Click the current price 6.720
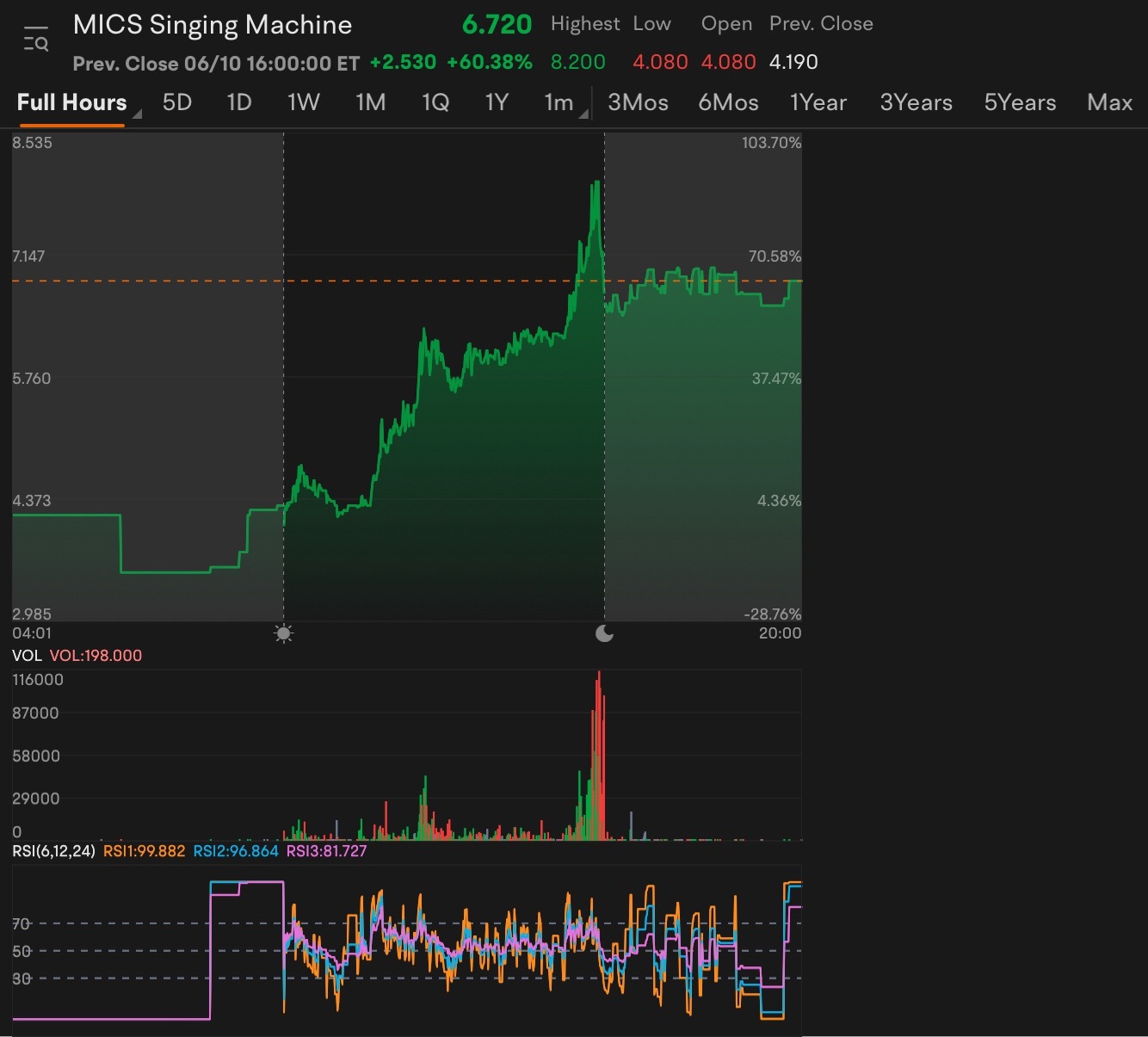Screen dimensions: 1148x1037 [x=497, y=25]
